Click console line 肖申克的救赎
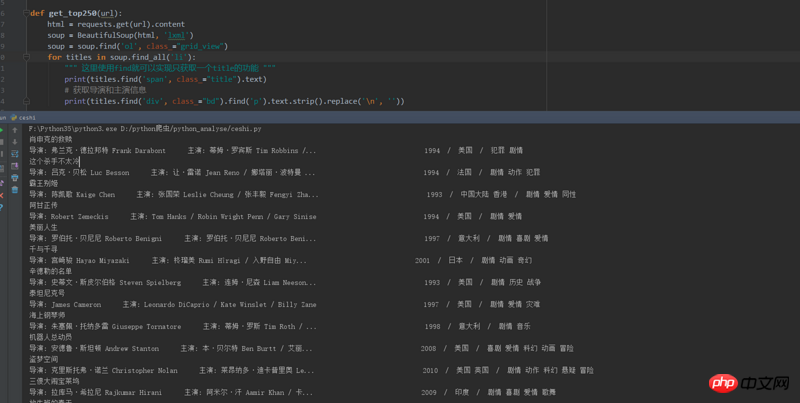The height and width of the screenshot is (403, 800). [x=50, y=139]
